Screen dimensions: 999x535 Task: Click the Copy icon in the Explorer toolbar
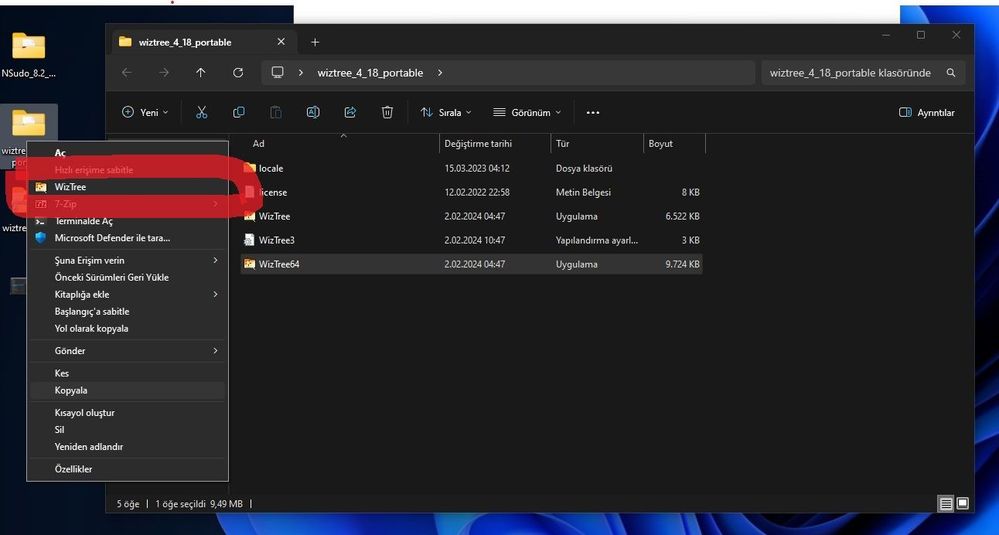click(x=239, y=112)
